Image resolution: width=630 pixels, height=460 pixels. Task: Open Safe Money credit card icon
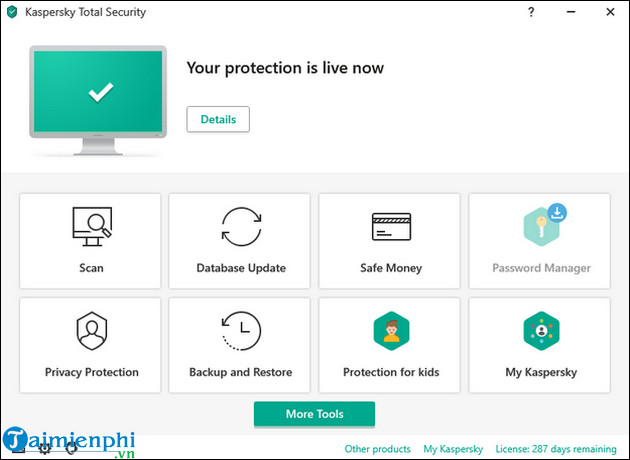click(390, 227)
